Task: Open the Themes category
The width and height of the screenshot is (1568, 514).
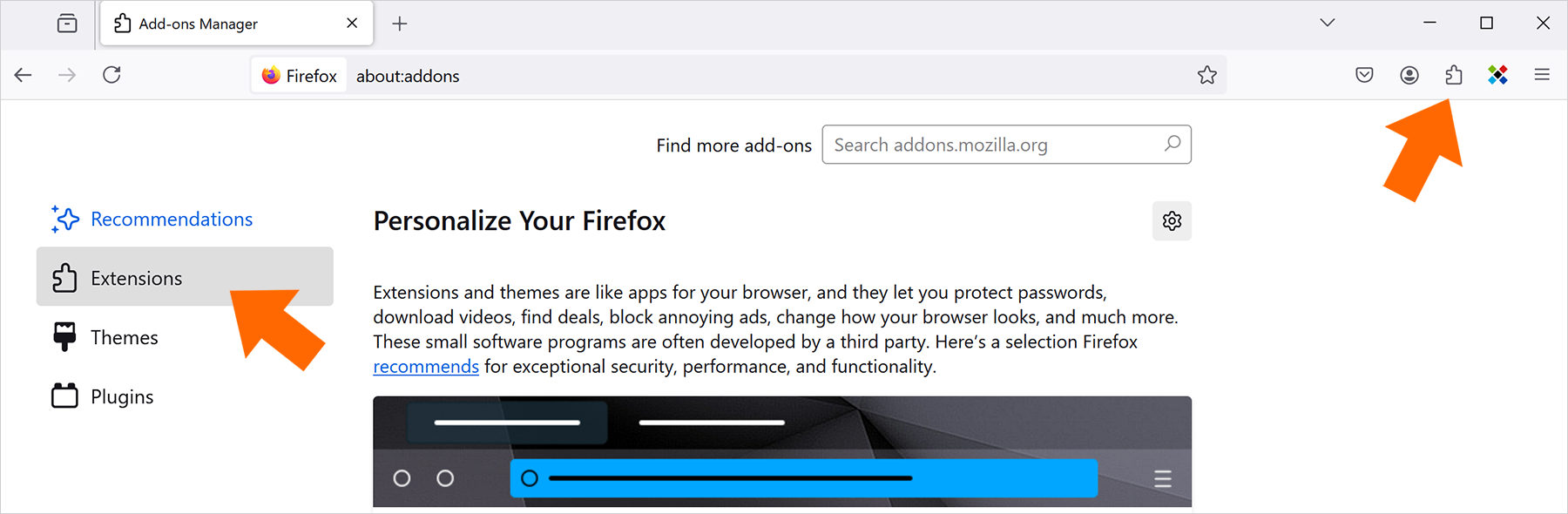Action: point(105,337)
